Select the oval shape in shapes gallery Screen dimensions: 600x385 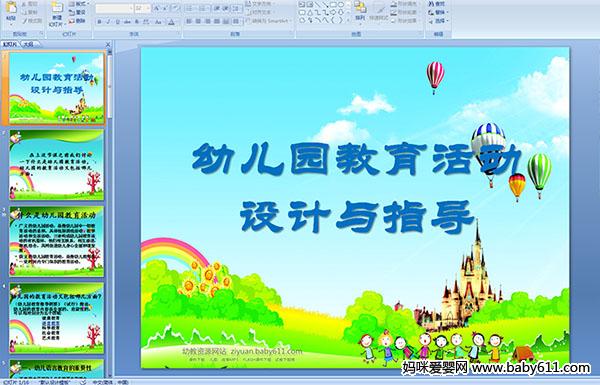tap(341, 5)
